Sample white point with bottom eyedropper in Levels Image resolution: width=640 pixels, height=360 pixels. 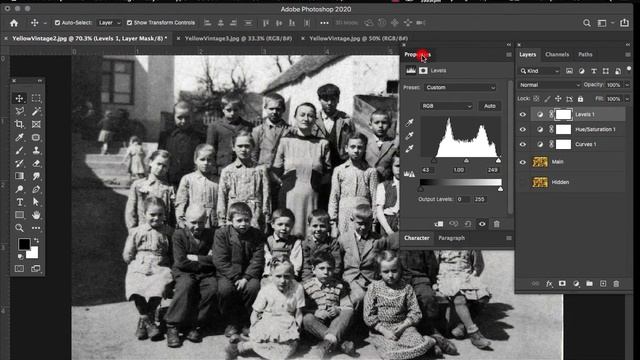coord(409,149)
